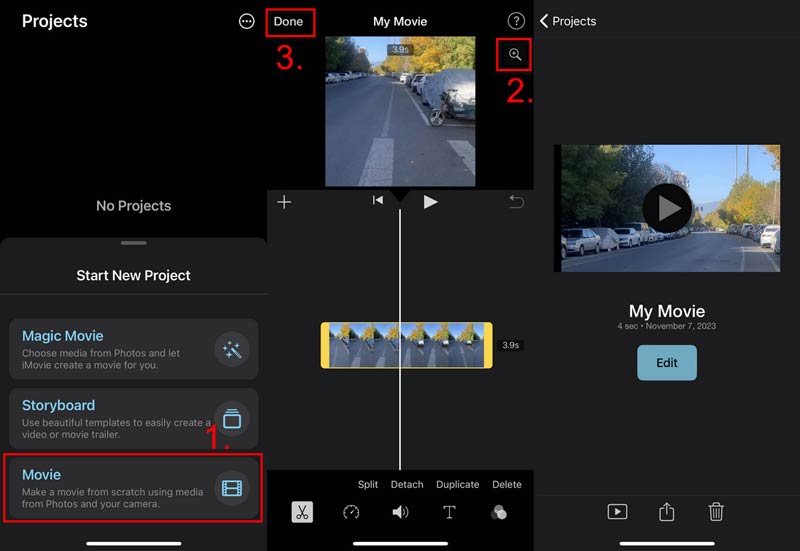The width and height of the screenshot is (800, 551).
Task: Click the Movie filmstrip icon
Action: 232,488
